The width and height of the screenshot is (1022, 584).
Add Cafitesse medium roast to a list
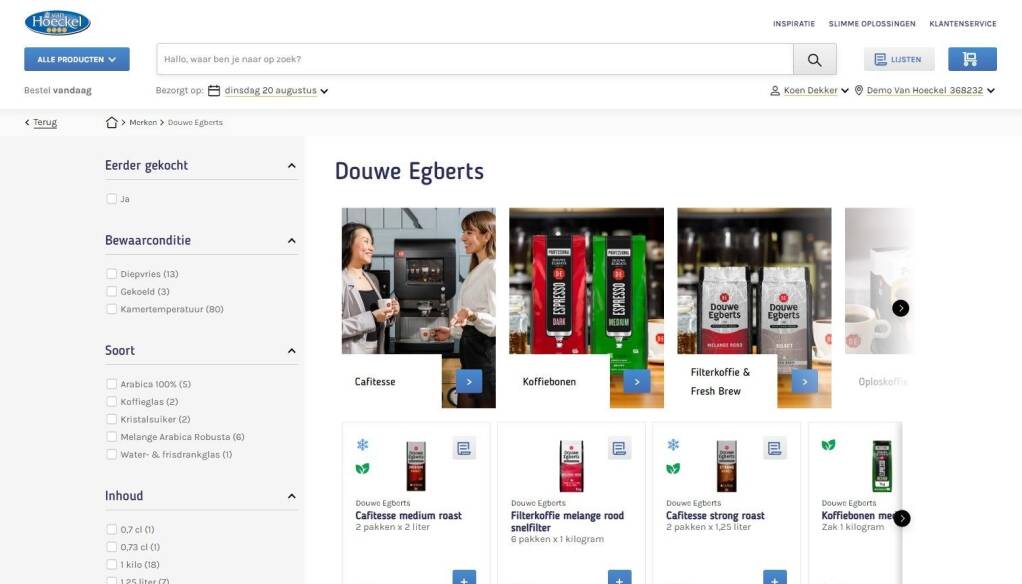(x=464, y=448)
